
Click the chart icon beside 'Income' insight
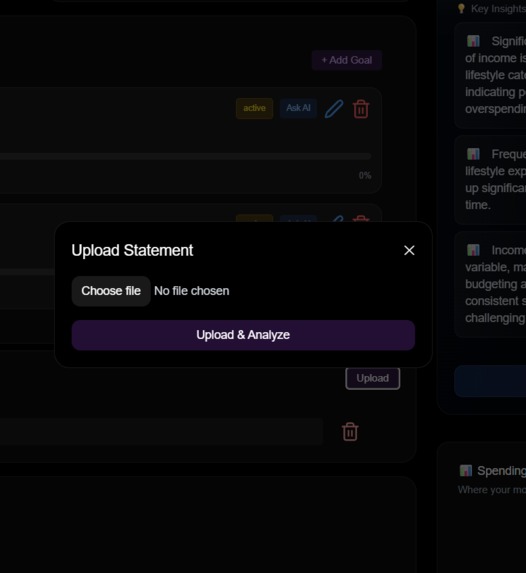473,250
